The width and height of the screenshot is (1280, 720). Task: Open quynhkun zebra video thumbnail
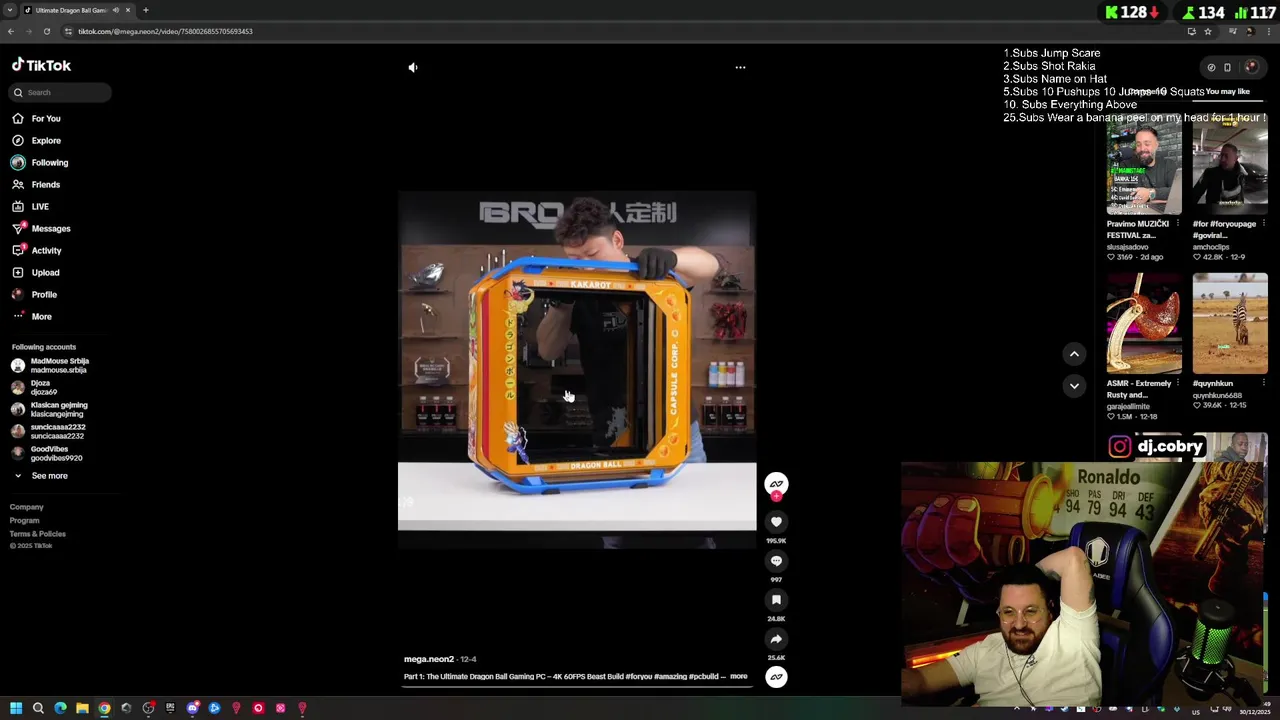point(1230,324)
